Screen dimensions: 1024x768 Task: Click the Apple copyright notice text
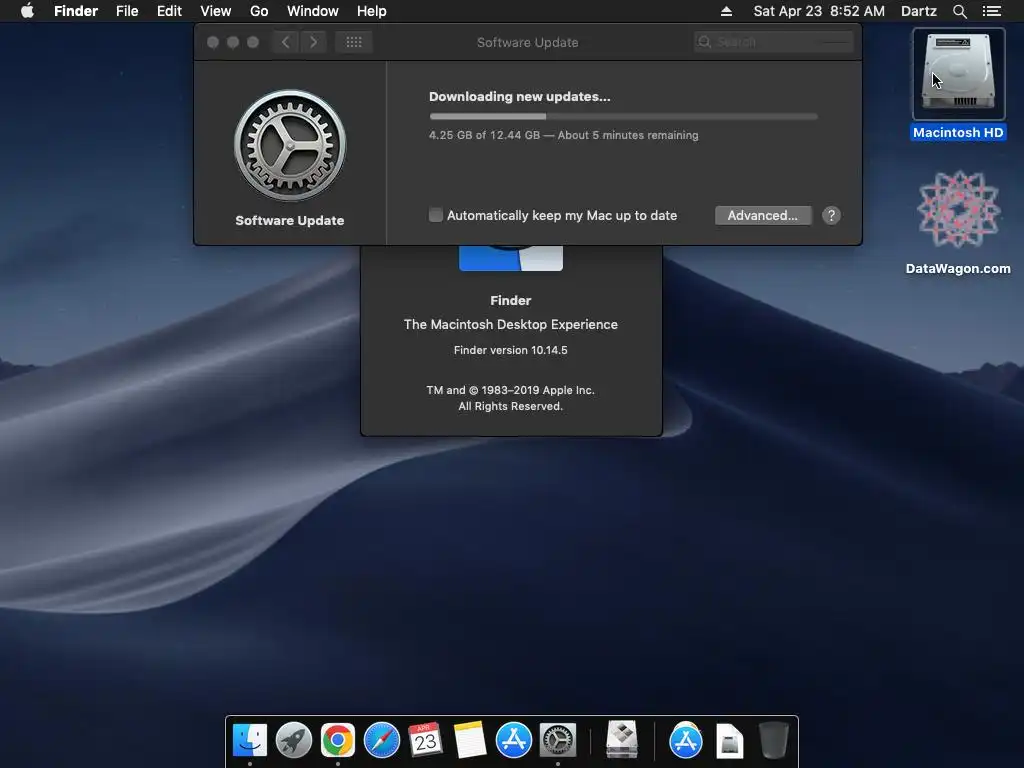coord(511,398)
